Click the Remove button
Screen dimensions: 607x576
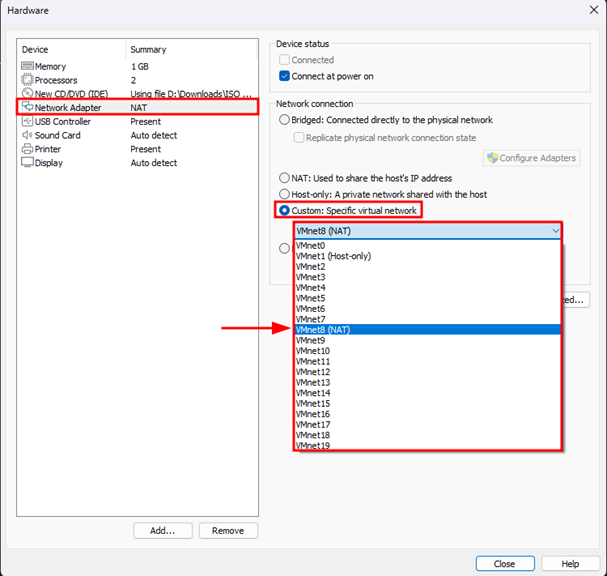click(228, 530)
